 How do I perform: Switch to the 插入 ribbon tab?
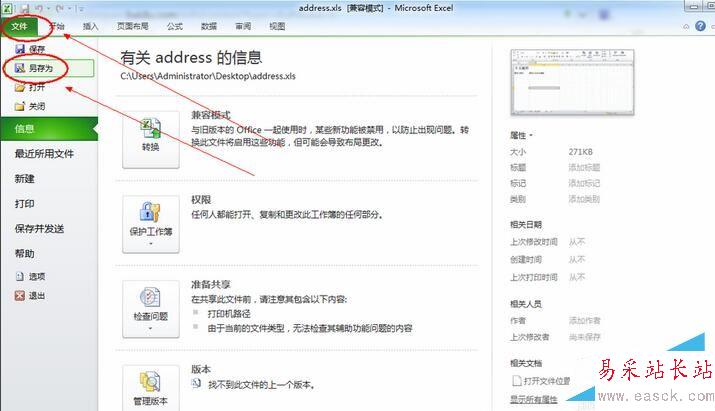coord(90,26)
